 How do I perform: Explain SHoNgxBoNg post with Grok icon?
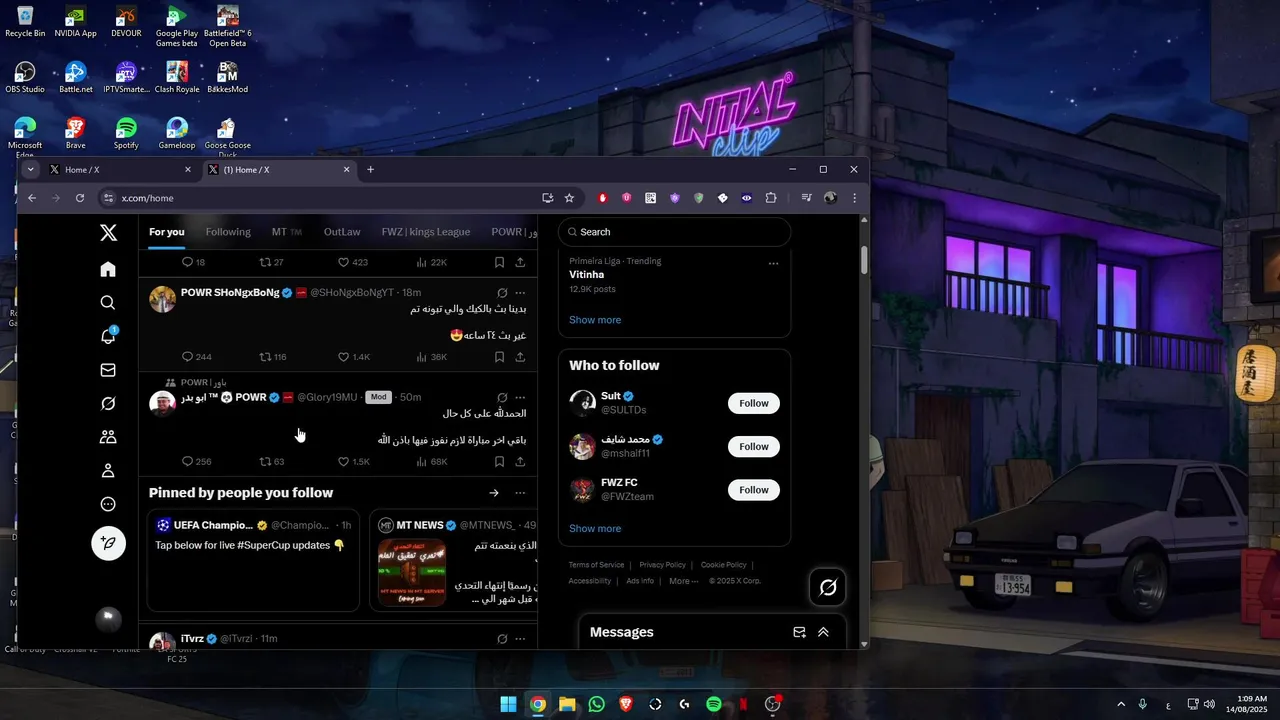(502, 293)
